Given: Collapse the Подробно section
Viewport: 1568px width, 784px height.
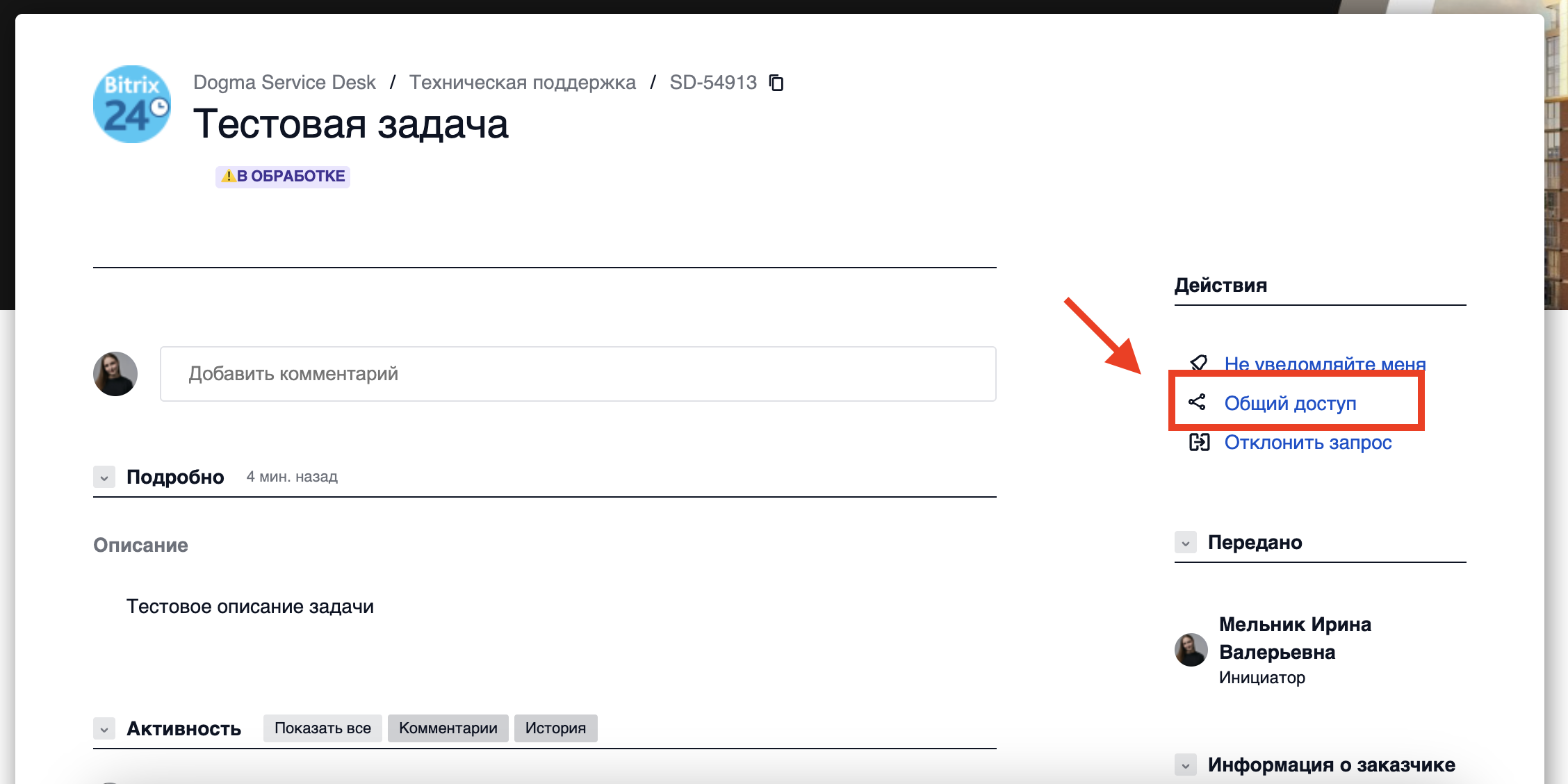Looking at the screenshot, I should [104, 477].
